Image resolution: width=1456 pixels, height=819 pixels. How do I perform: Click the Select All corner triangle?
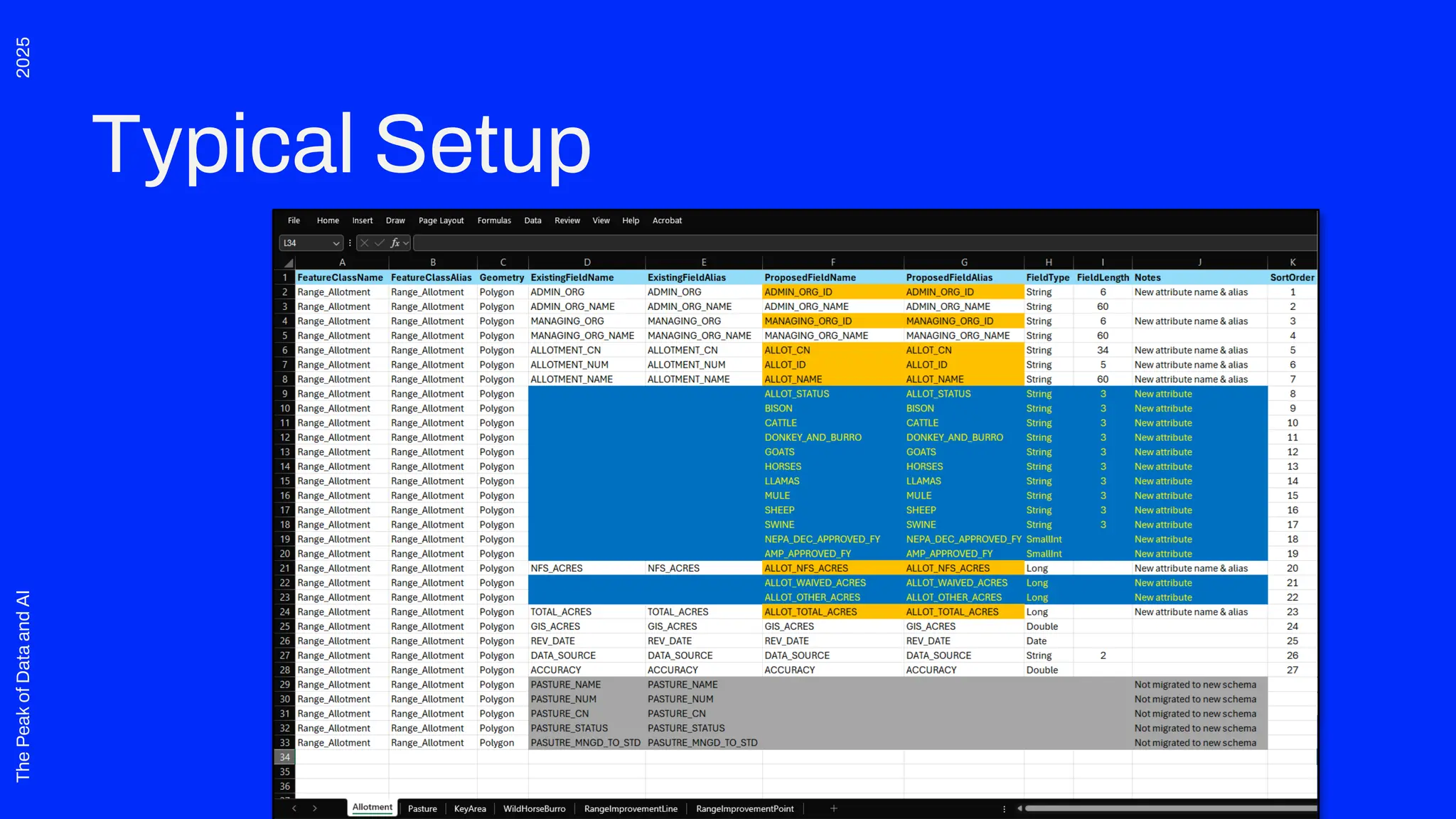pyautogui.click(x=288, y=262)
